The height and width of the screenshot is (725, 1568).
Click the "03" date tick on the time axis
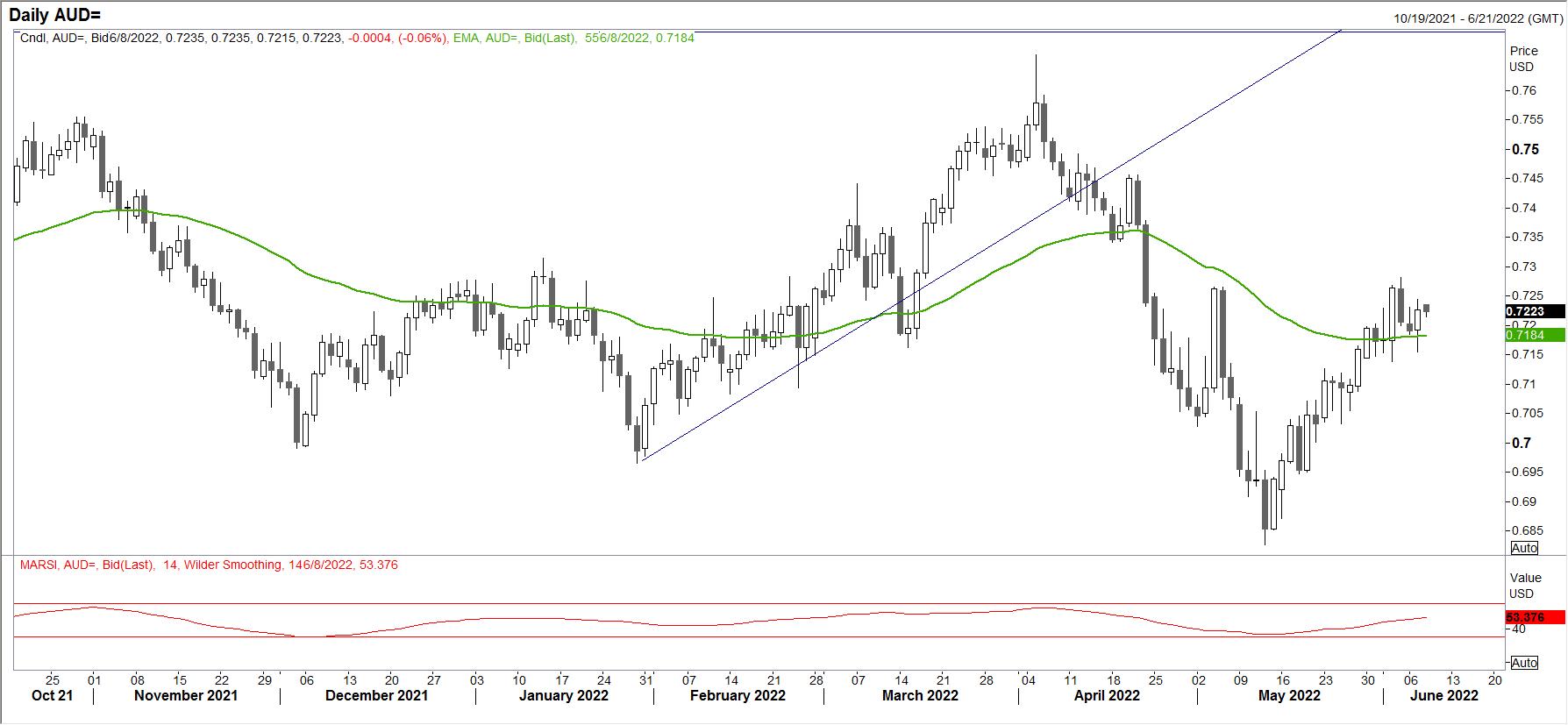[x=477, y=679]
